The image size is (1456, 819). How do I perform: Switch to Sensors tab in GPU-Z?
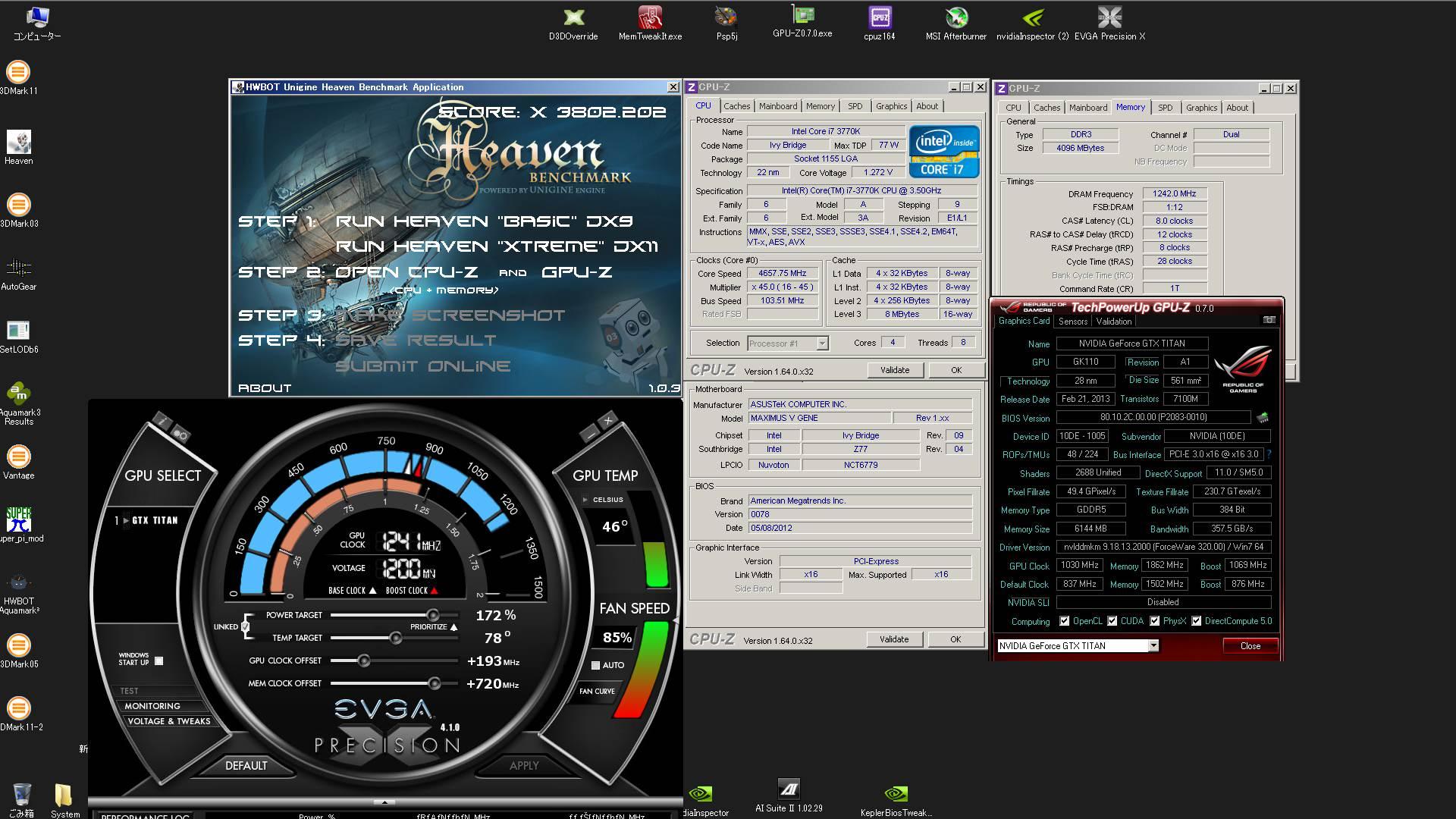click(1073, 322)
